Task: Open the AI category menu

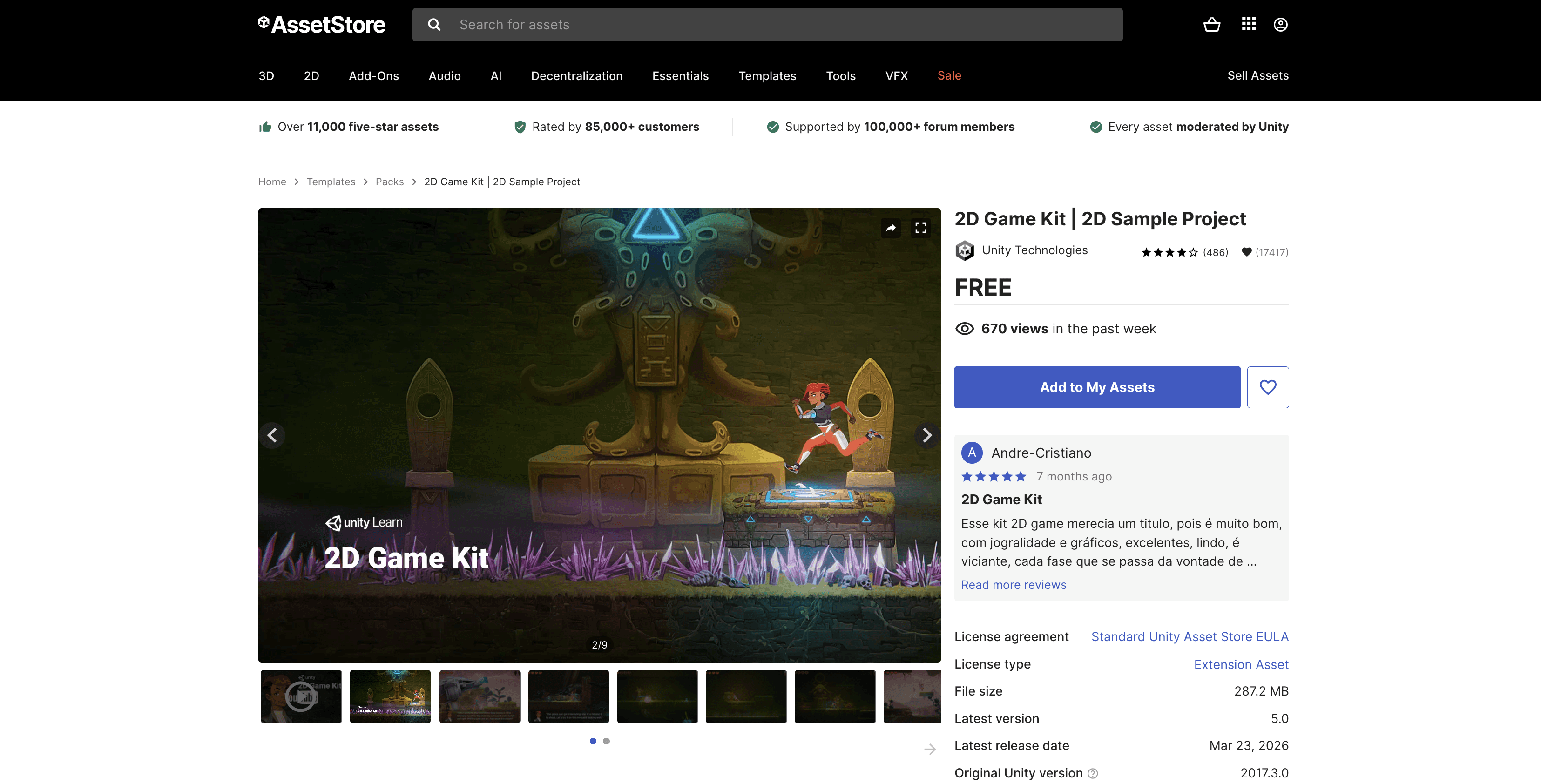Action: [496, 76]
